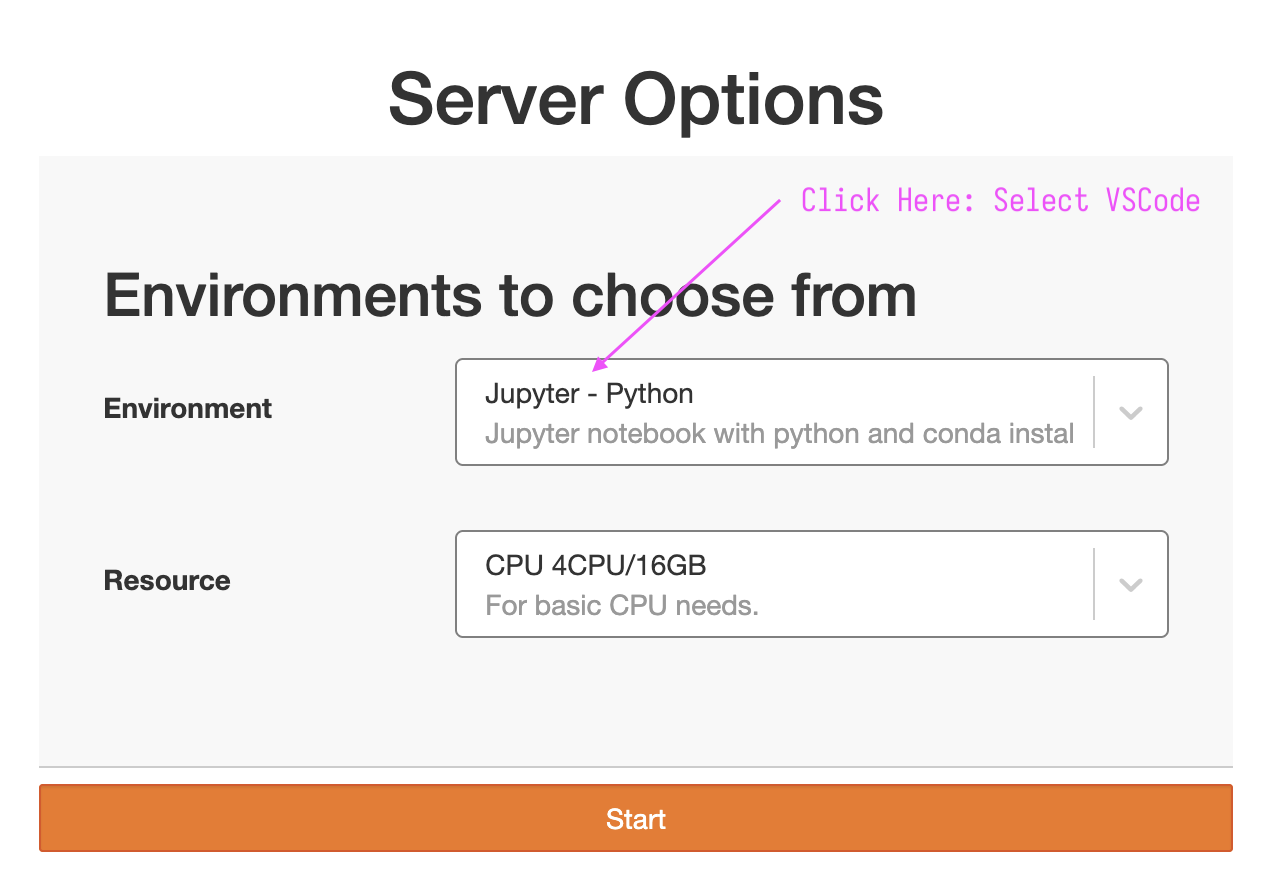Image resolution: width=1262 pixels, height=888 pixels.
Task: Click the Server Options page title
Action: [635, 100]
